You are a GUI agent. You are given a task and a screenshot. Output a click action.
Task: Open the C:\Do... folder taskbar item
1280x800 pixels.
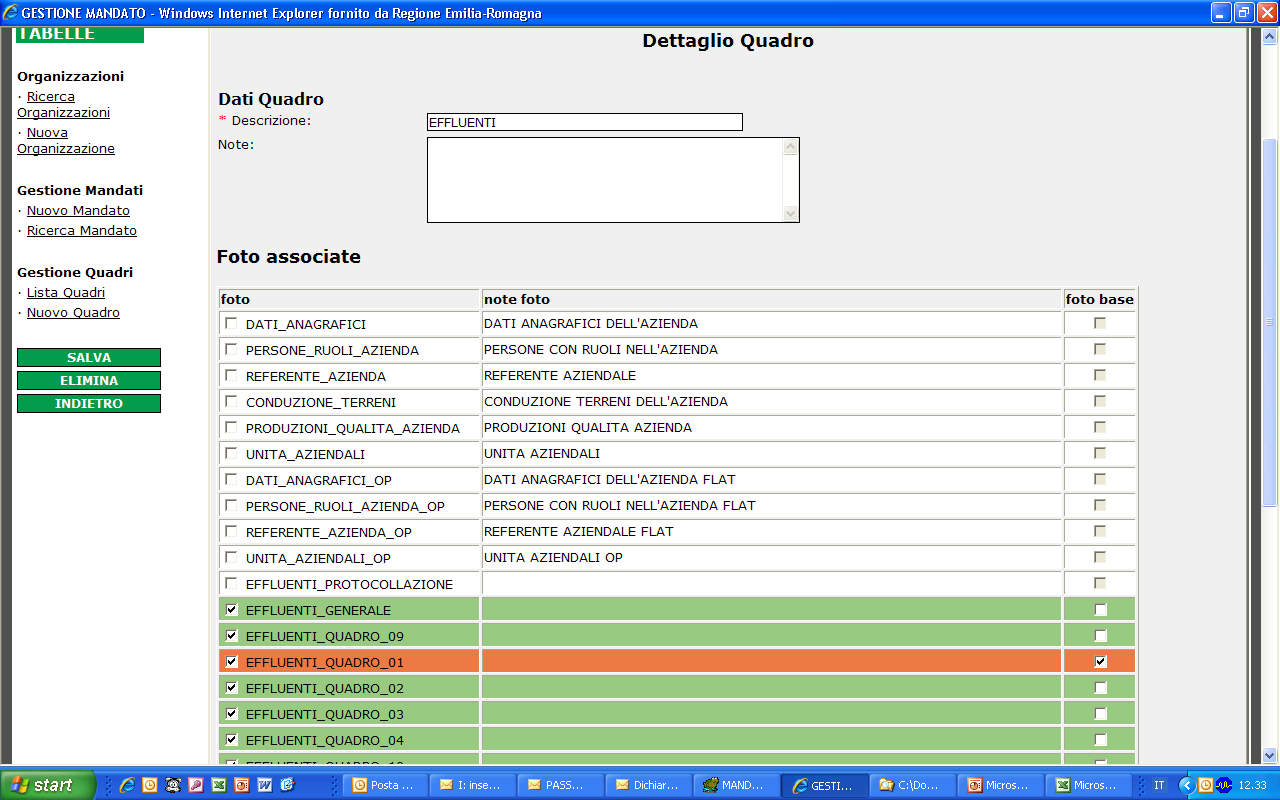tap(912, 785)
